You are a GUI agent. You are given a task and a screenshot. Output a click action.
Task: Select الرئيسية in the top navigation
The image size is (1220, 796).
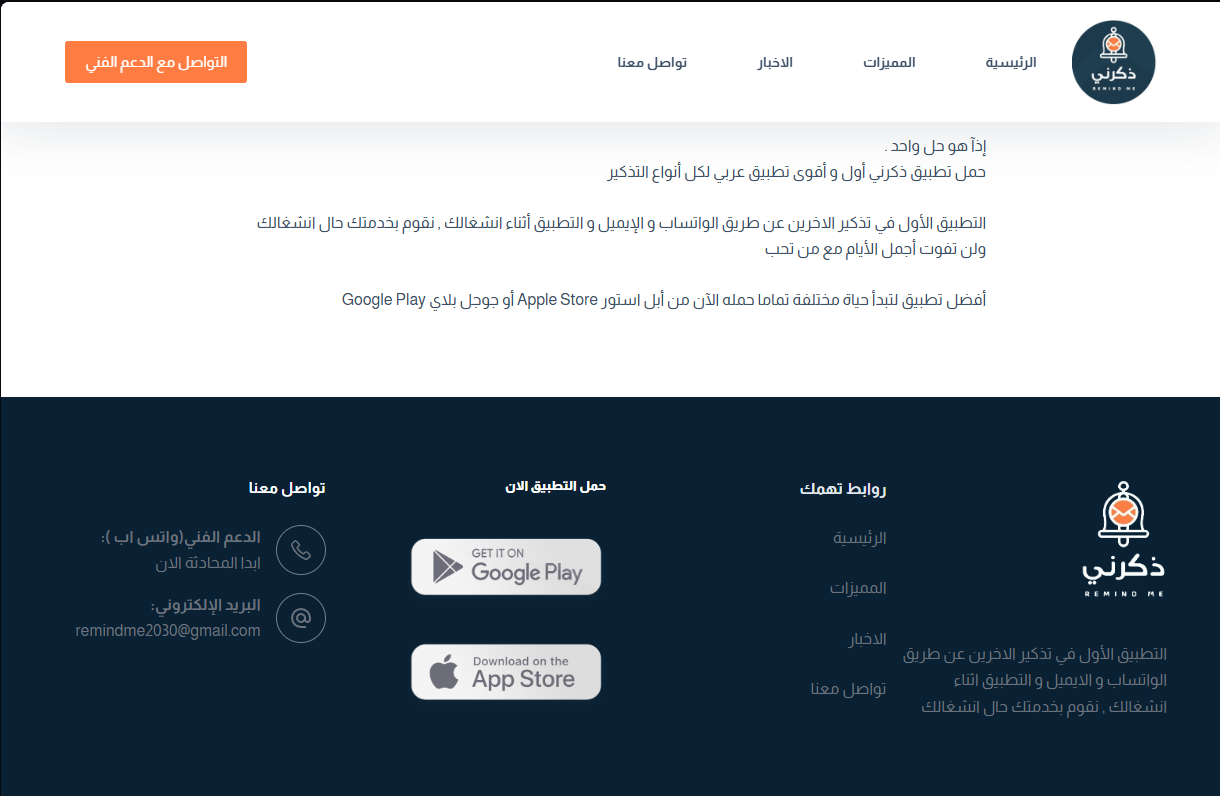1008,62
